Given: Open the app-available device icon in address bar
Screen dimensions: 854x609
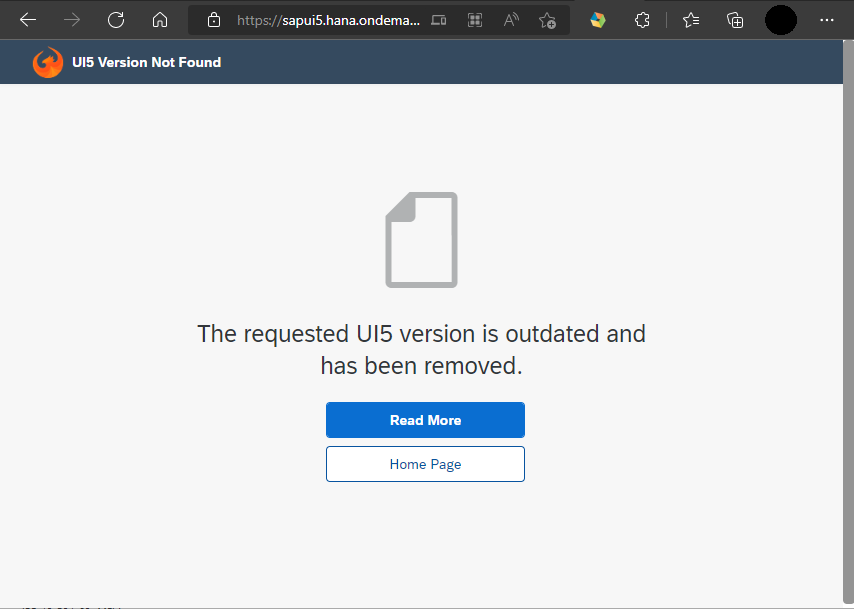Looking at the screenshot, I should 438,21.
